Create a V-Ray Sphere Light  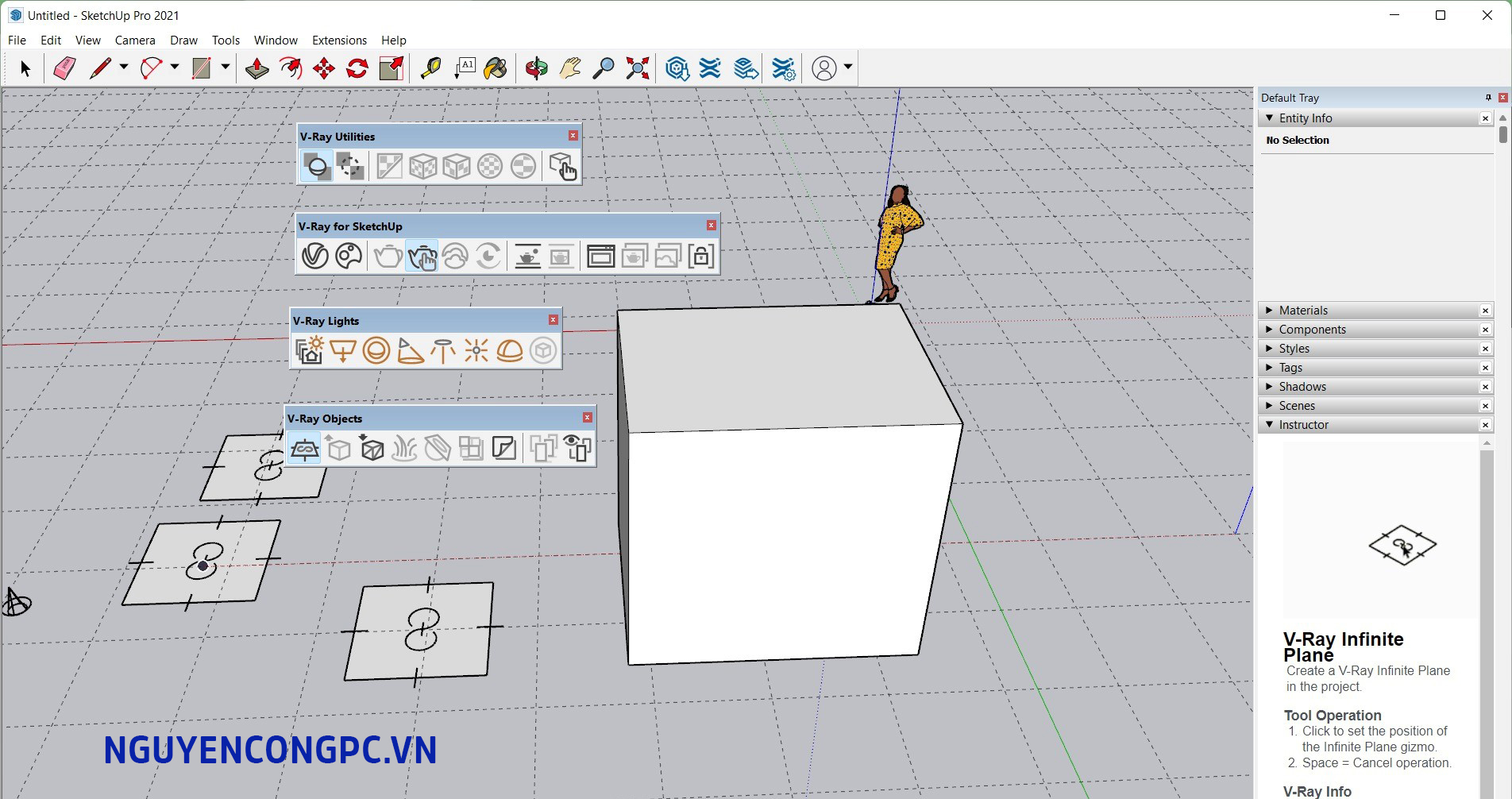[376, 350]
